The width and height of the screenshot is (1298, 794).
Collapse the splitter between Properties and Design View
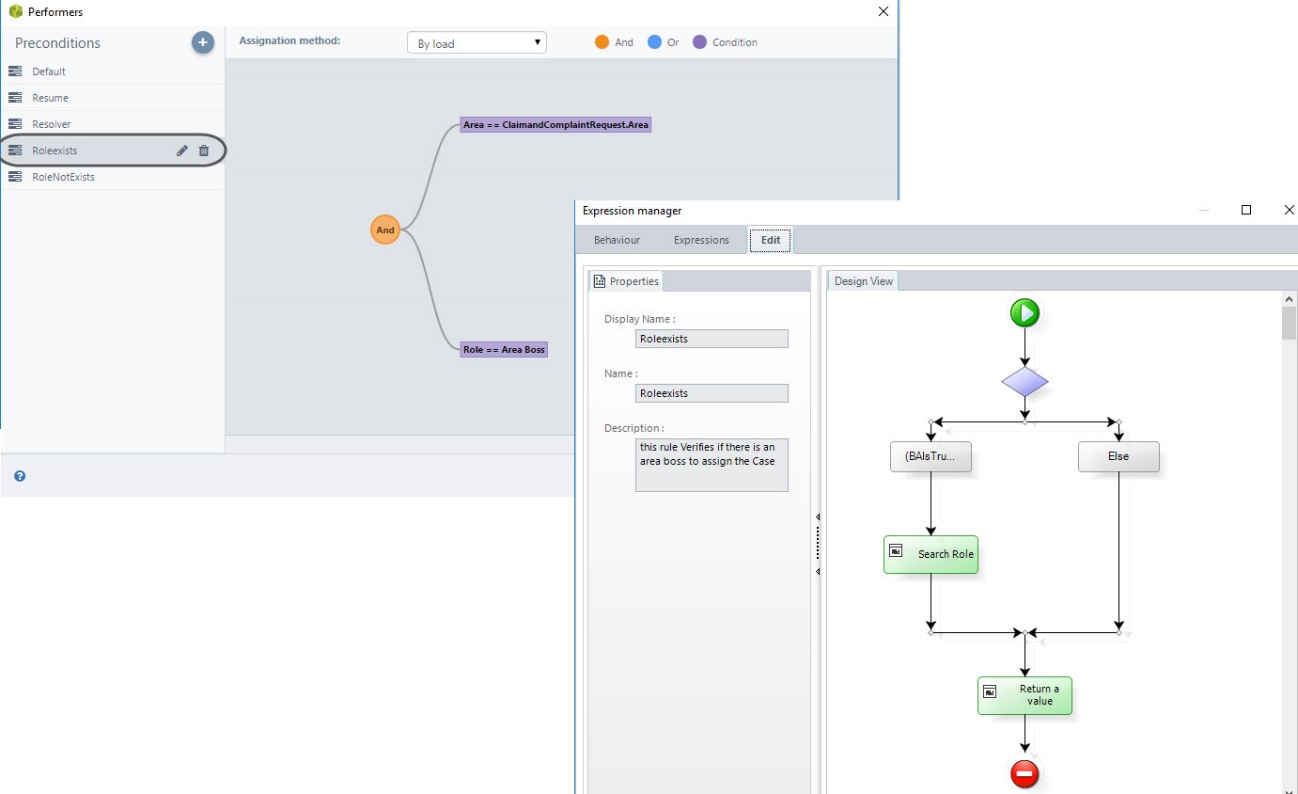pos(818,544)
